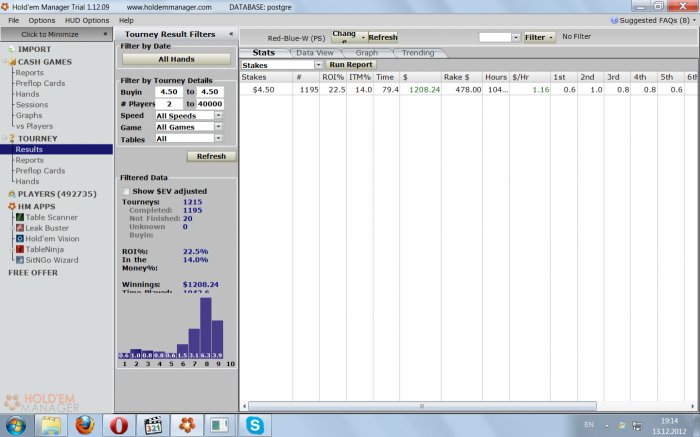This screenshot has height=437, width=700.
Task: Click the All Hands date filter button
Action: [176, 60]
